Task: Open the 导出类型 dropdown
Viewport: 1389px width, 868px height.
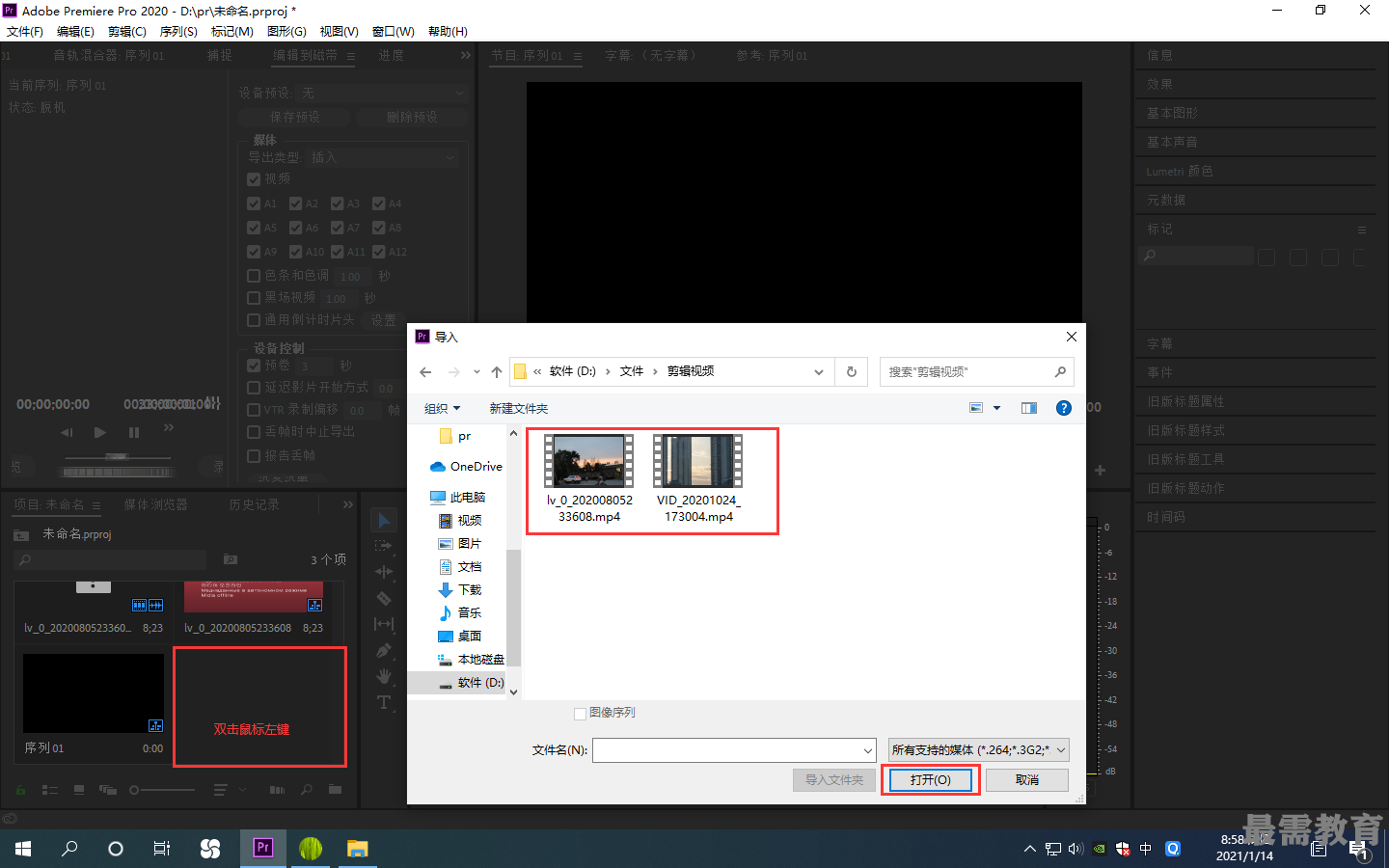Action: coord(383,157)
